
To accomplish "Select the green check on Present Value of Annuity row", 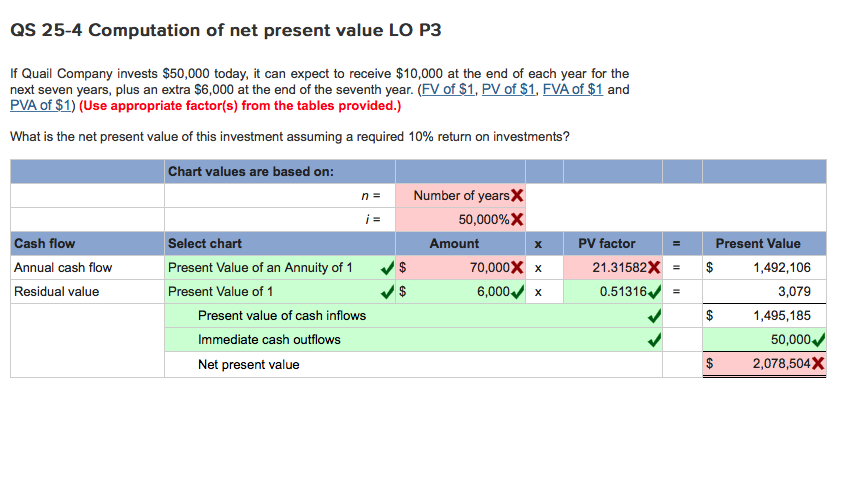I will (x=387, y=268).
